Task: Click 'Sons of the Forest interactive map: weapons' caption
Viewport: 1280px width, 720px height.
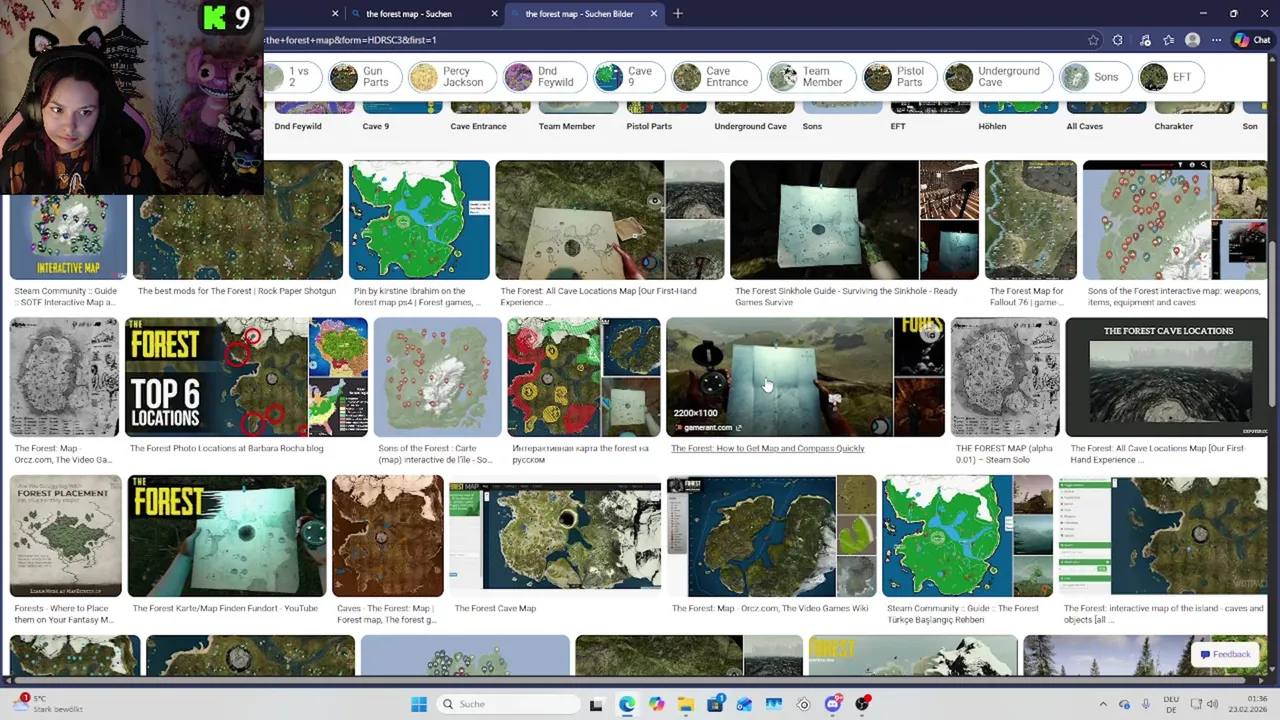Action: [x=1174, y=296]
